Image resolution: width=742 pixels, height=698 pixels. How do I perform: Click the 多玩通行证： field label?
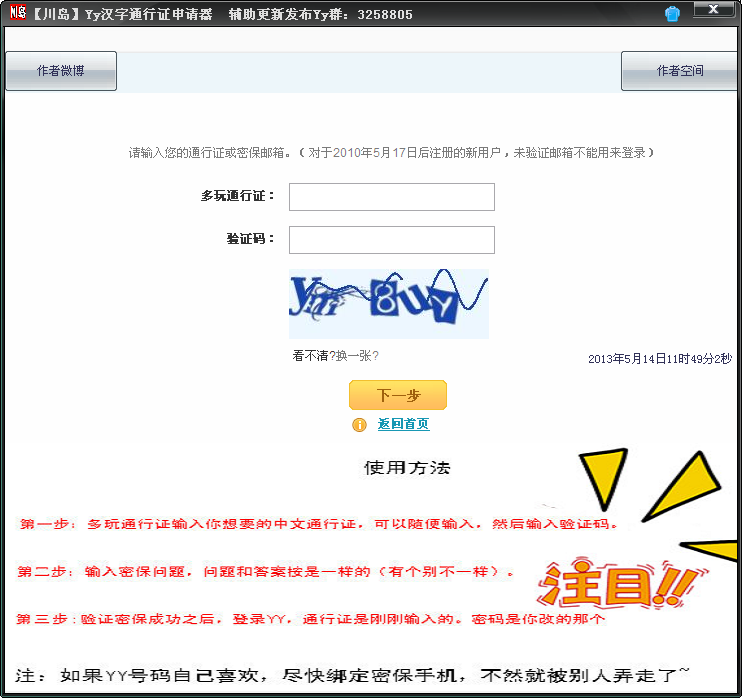(238, 196)
